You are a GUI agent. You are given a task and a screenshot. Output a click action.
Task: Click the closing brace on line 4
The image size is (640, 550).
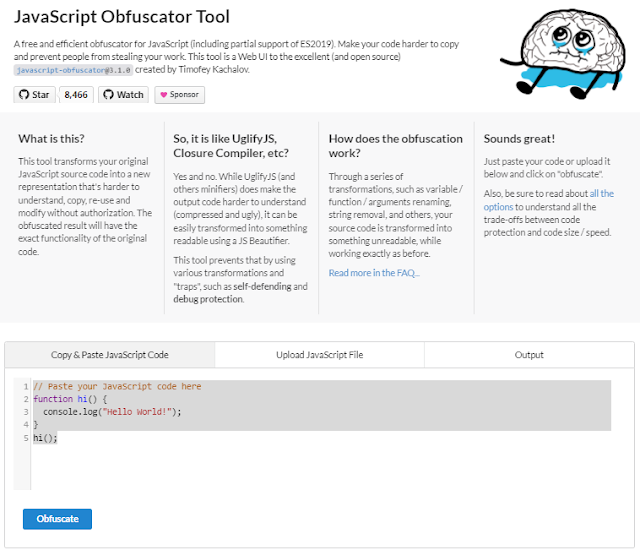click(36, 425)
